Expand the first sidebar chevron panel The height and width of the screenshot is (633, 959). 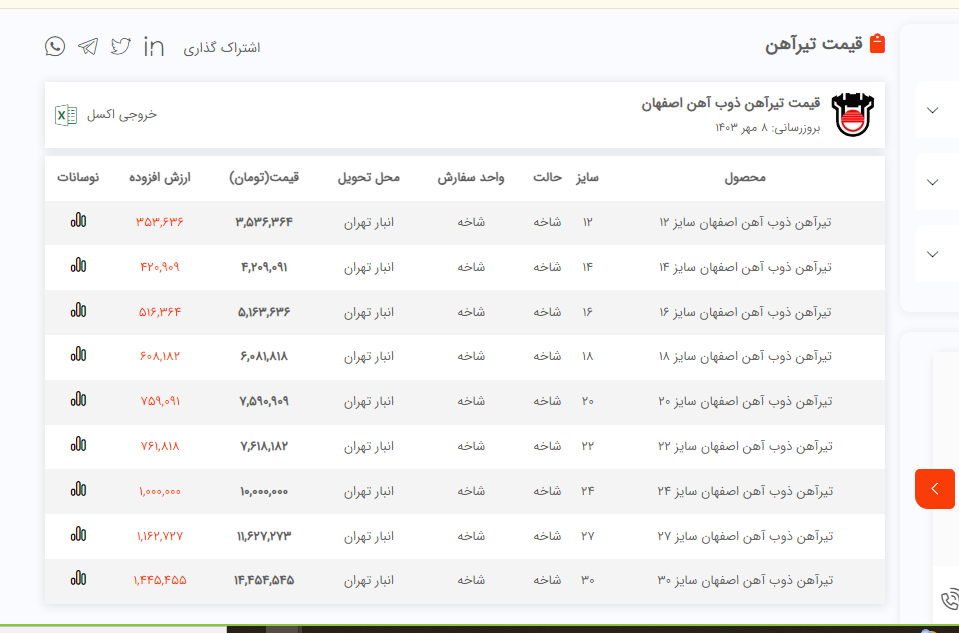pyautogui.click(x=933, y=110)
